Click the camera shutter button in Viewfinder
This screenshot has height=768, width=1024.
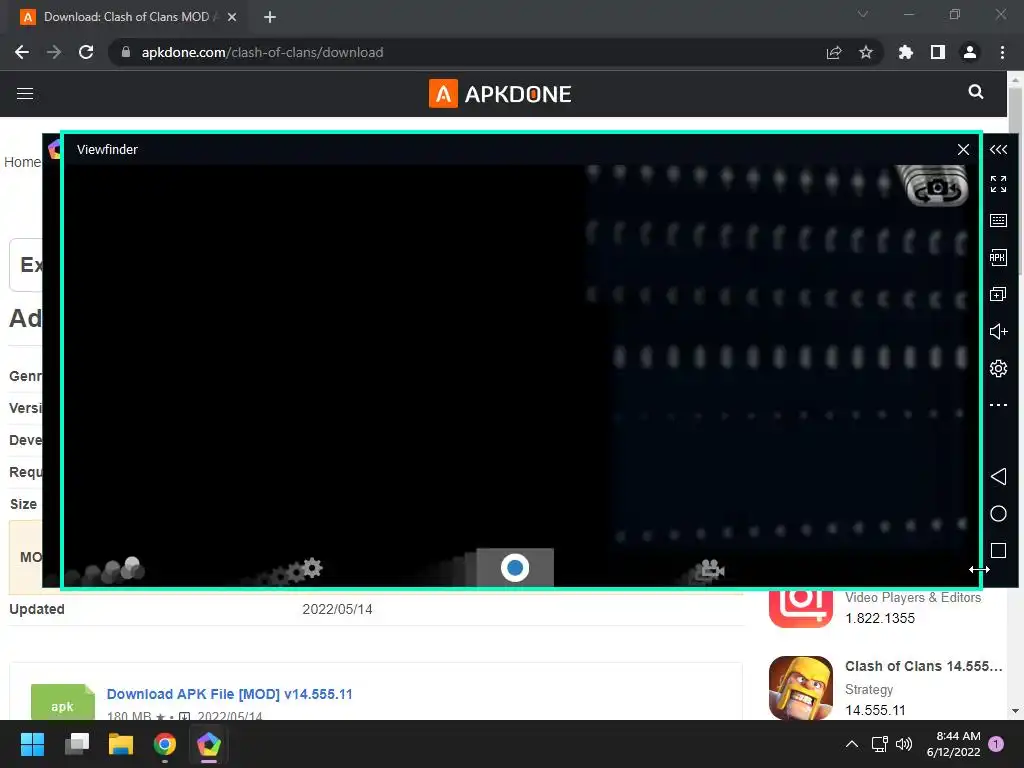click(515, 568)
